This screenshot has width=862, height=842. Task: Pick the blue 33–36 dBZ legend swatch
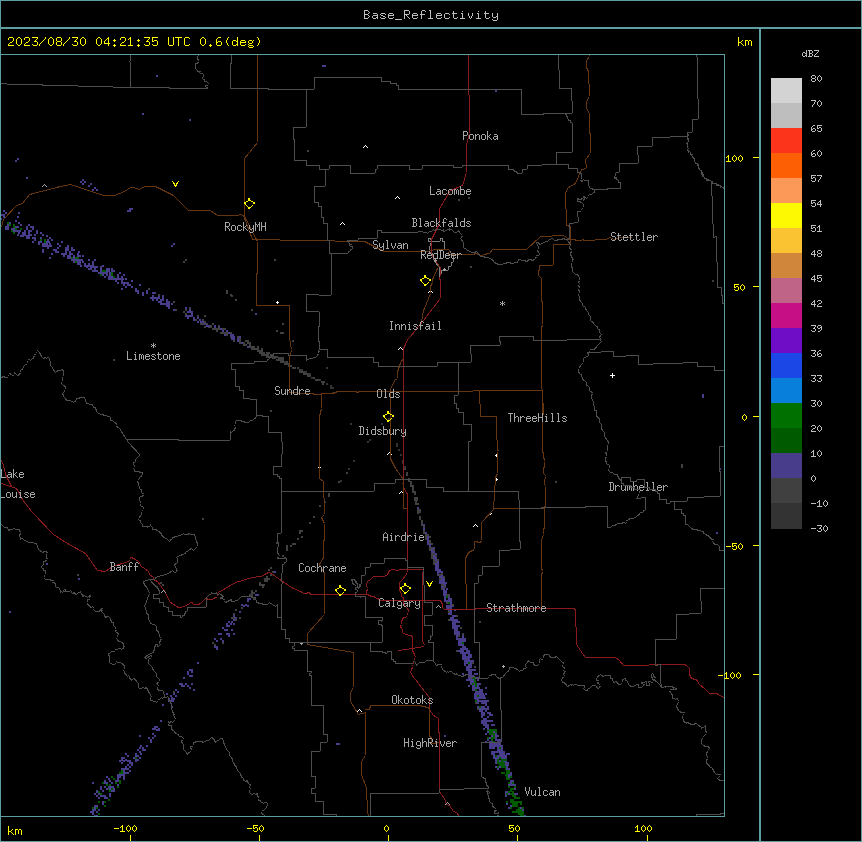click(786, 365)
